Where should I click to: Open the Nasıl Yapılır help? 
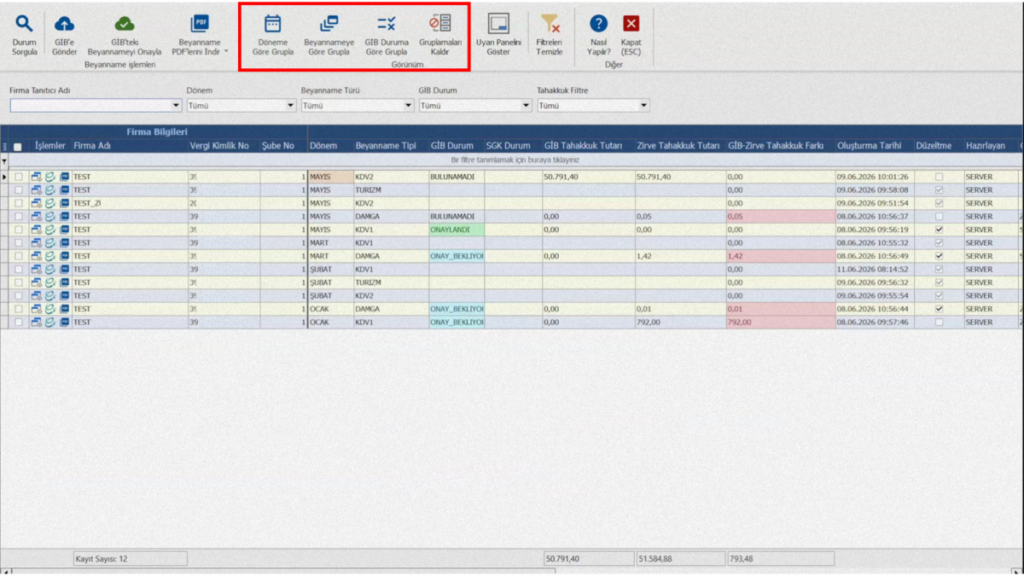(x=598, y=35)
